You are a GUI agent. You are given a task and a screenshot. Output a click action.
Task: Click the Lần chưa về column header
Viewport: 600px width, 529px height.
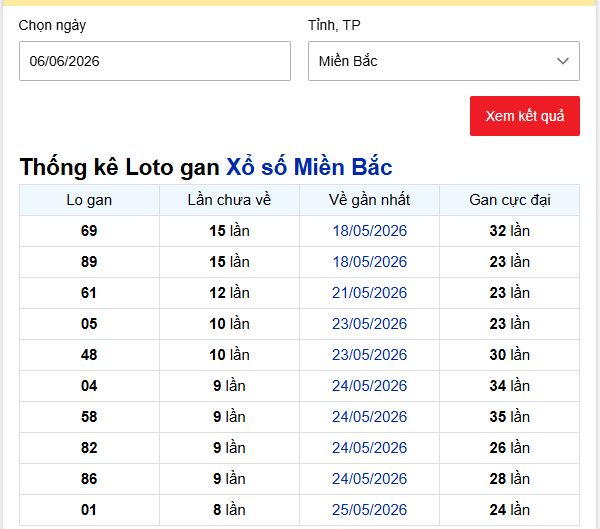(229, 200)
